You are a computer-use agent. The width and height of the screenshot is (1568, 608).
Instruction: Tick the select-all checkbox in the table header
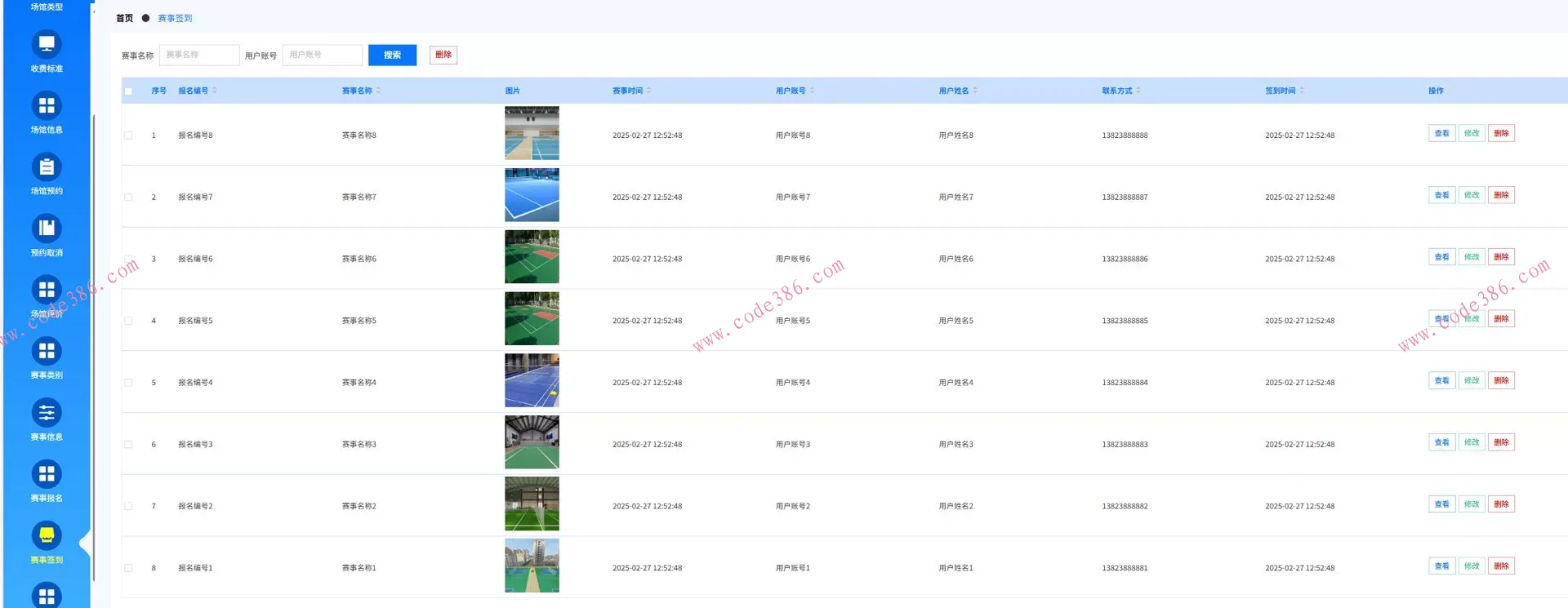tap(128, 91)
